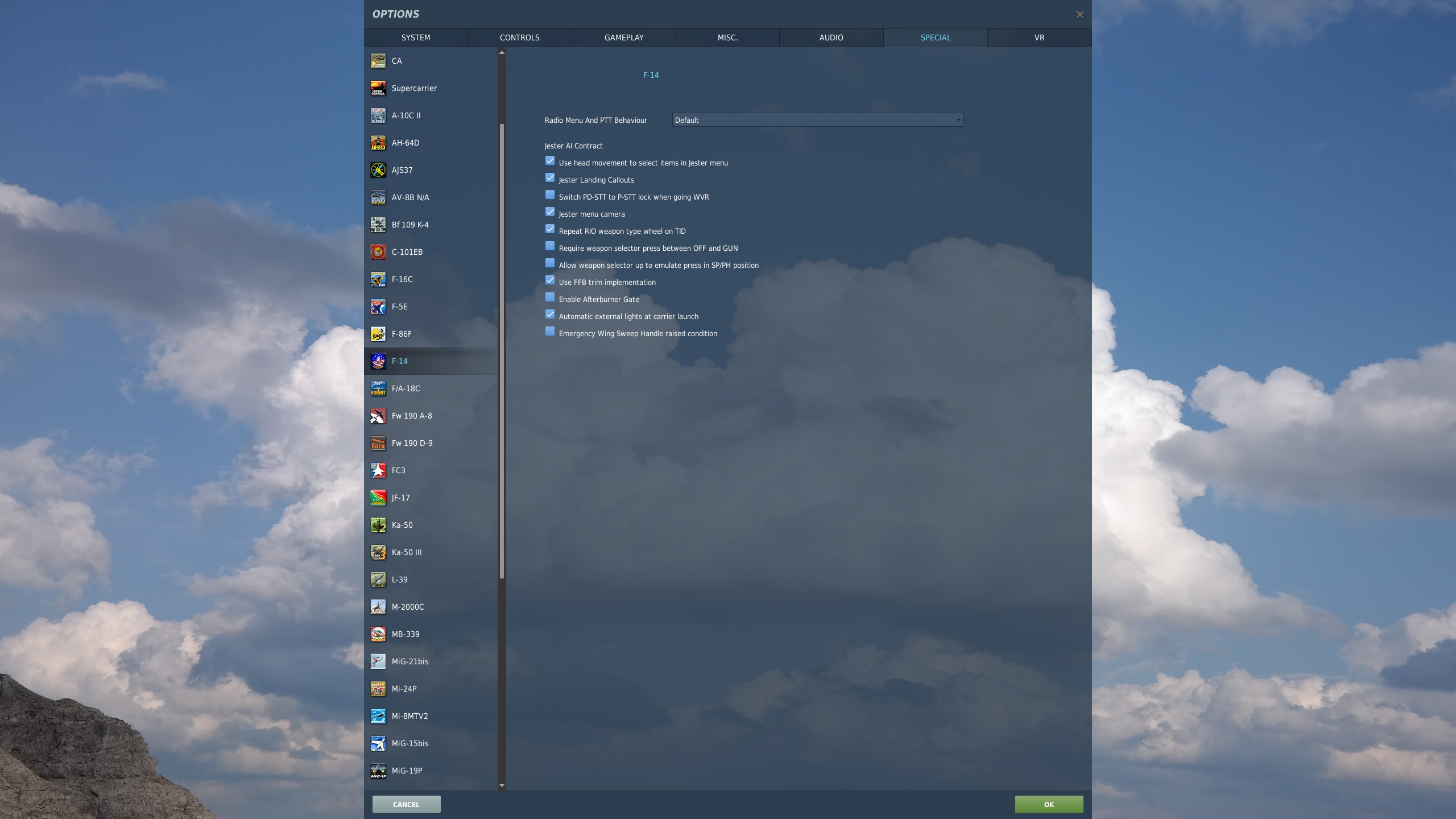Click the Supercarrier module icon
Image resolution: width=1456 pixels, height=819 pixels.
[378, 88]
